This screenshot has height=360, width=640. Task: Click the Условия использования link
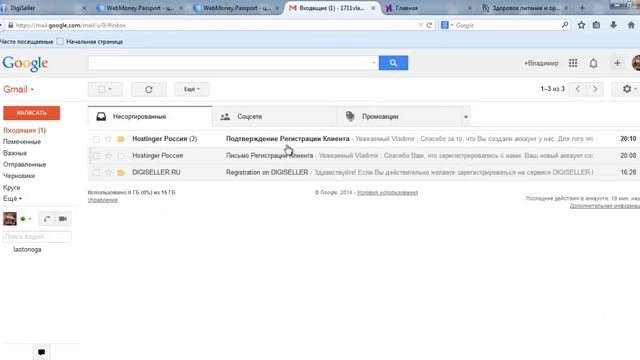pyautogui.click(x=387, y=193)
